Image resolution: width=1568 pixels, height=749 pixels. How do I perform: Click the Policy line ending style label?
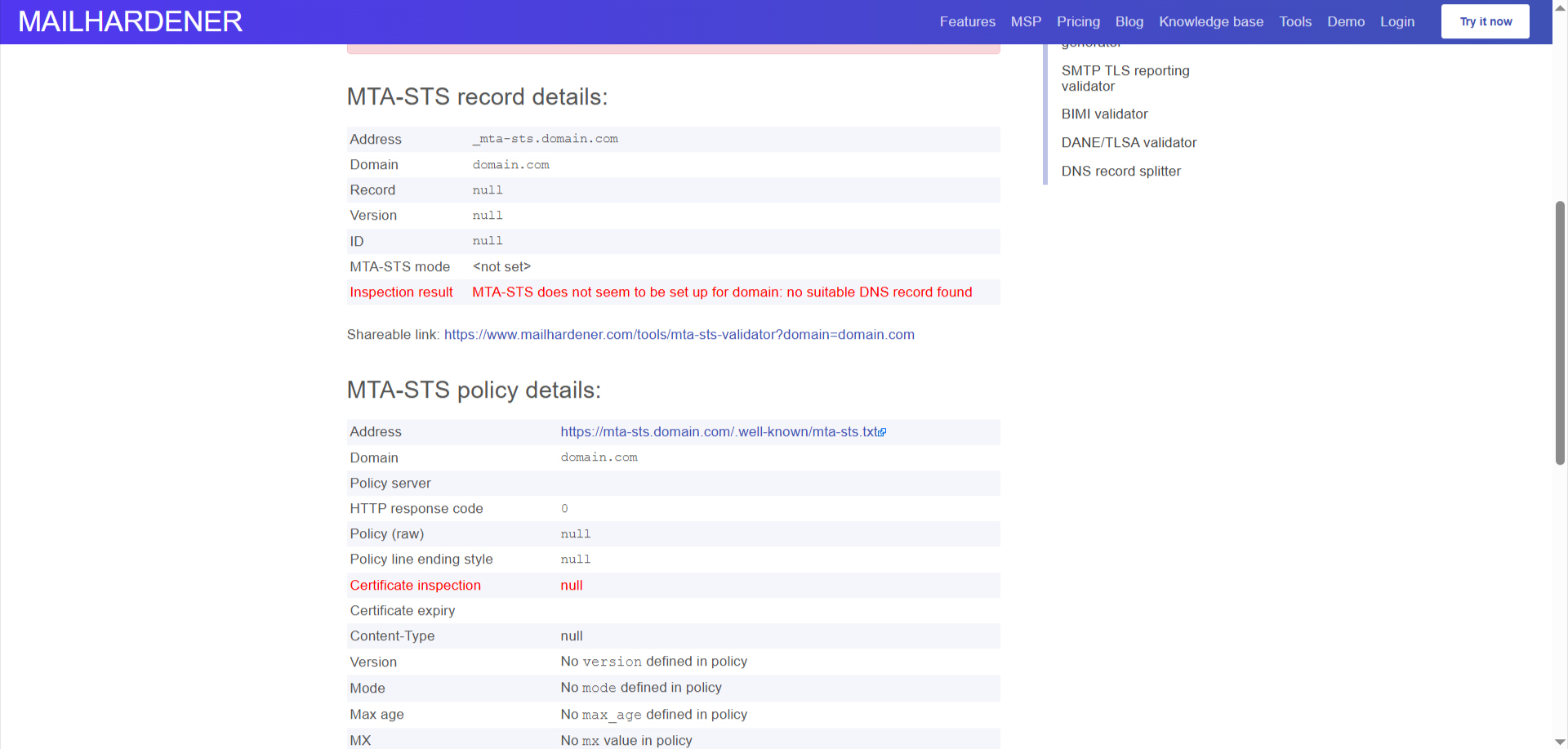point(421,560)
